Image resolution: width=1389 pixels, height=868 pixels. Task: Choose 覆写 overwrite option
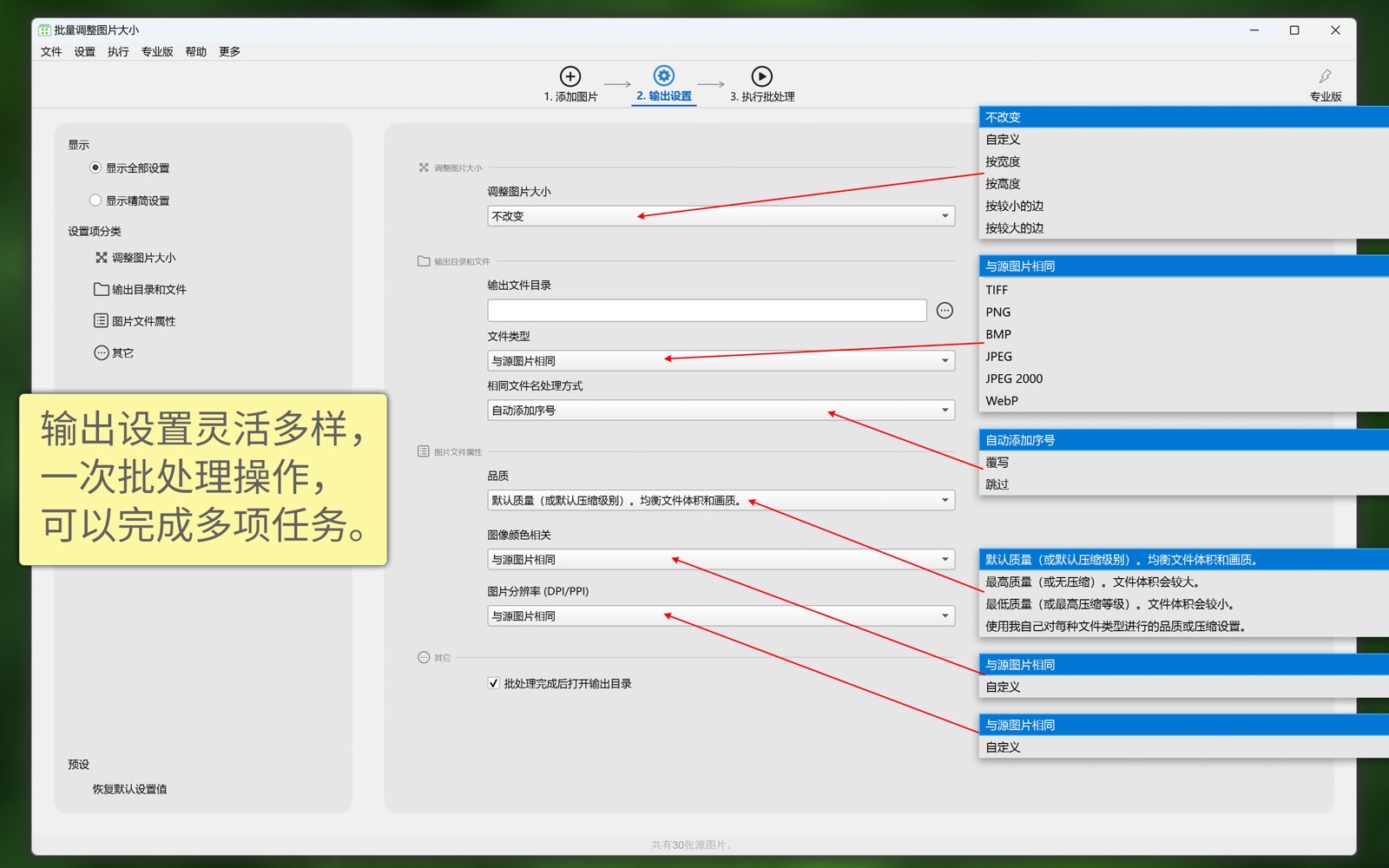(1183, 463)
